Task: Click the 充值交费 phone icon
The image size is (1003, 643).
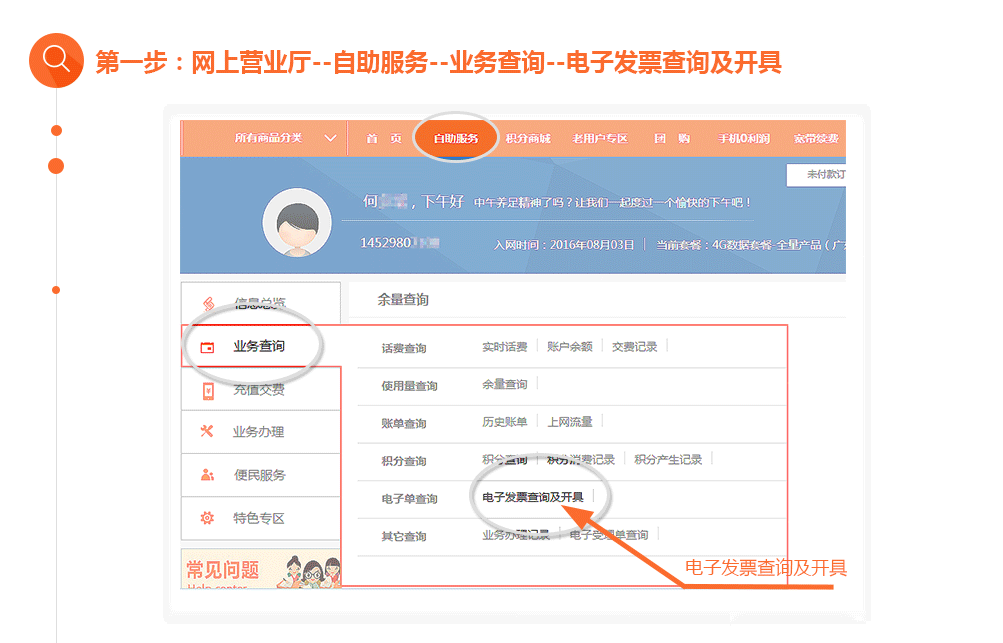Action: coord(208,390)
